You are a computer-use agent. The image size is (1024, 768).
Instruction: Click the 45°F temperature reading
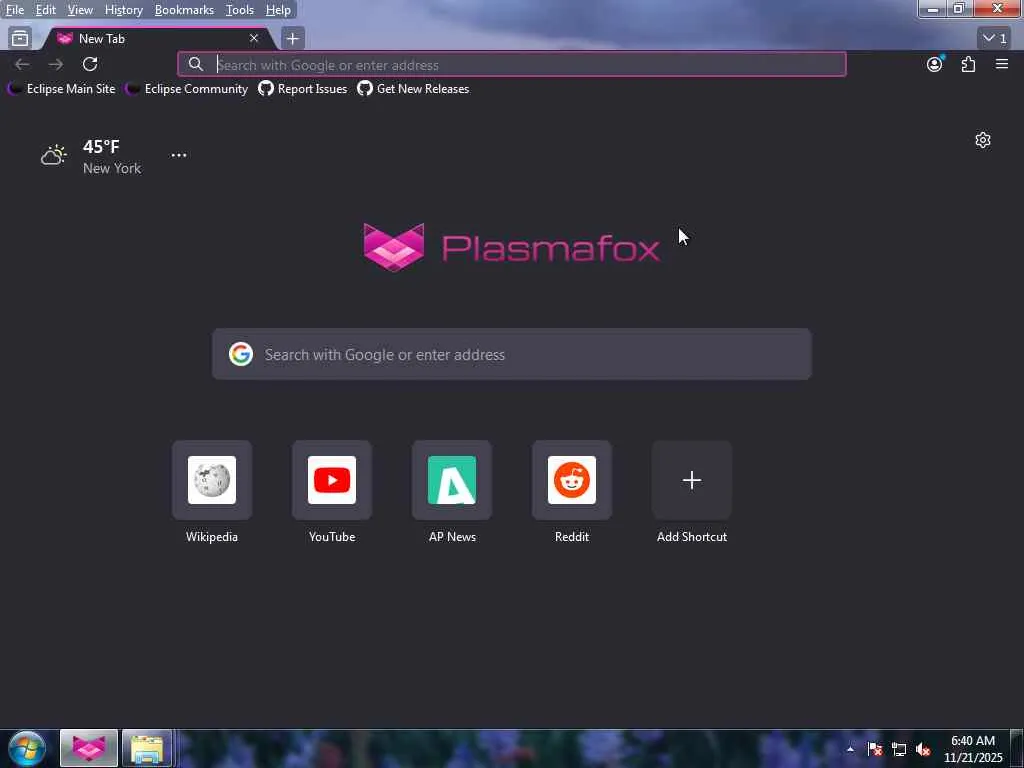(x=101, y=146)
